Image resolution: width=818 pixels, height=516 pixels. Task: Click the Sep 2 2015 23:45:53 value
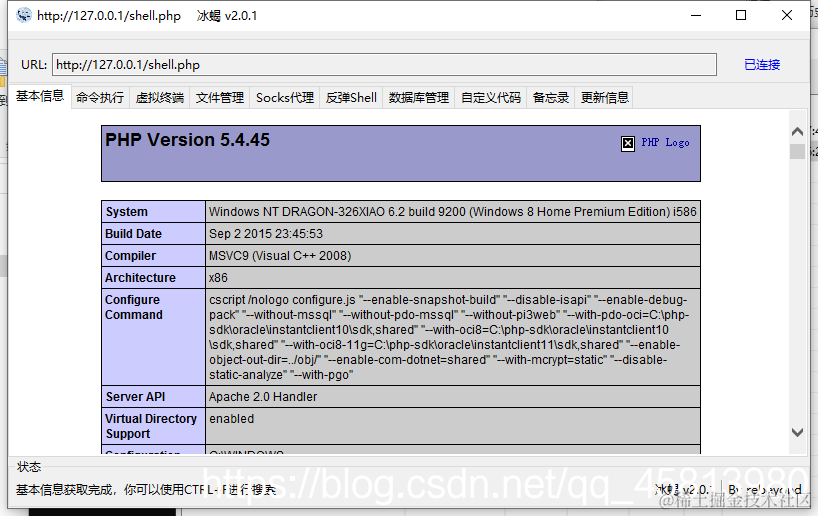point(266,234)
